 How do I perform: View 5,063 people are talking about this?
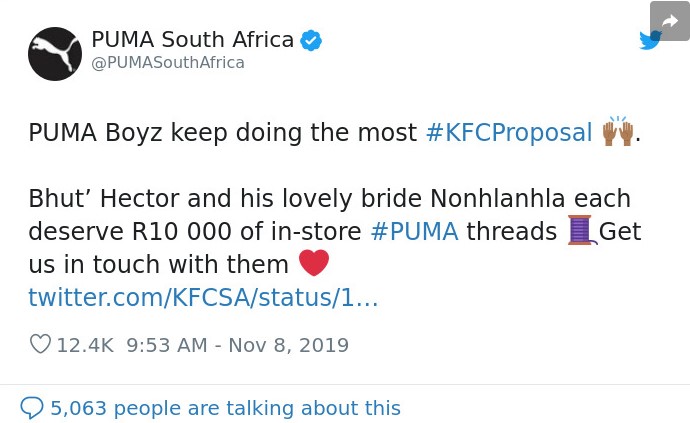[x=225, y=408]
